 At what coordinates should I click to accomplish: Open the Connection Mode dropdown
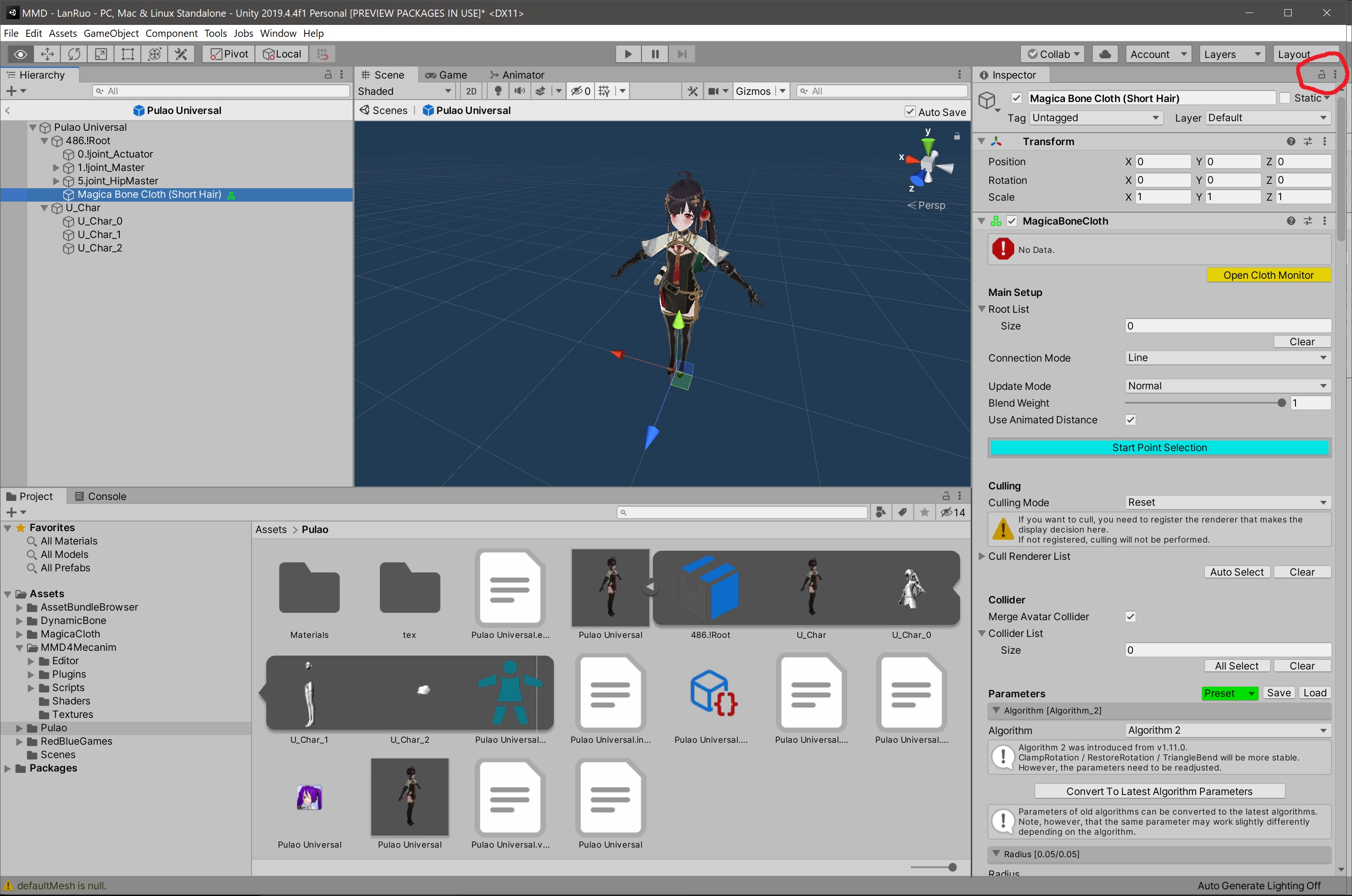point(1227,358)
